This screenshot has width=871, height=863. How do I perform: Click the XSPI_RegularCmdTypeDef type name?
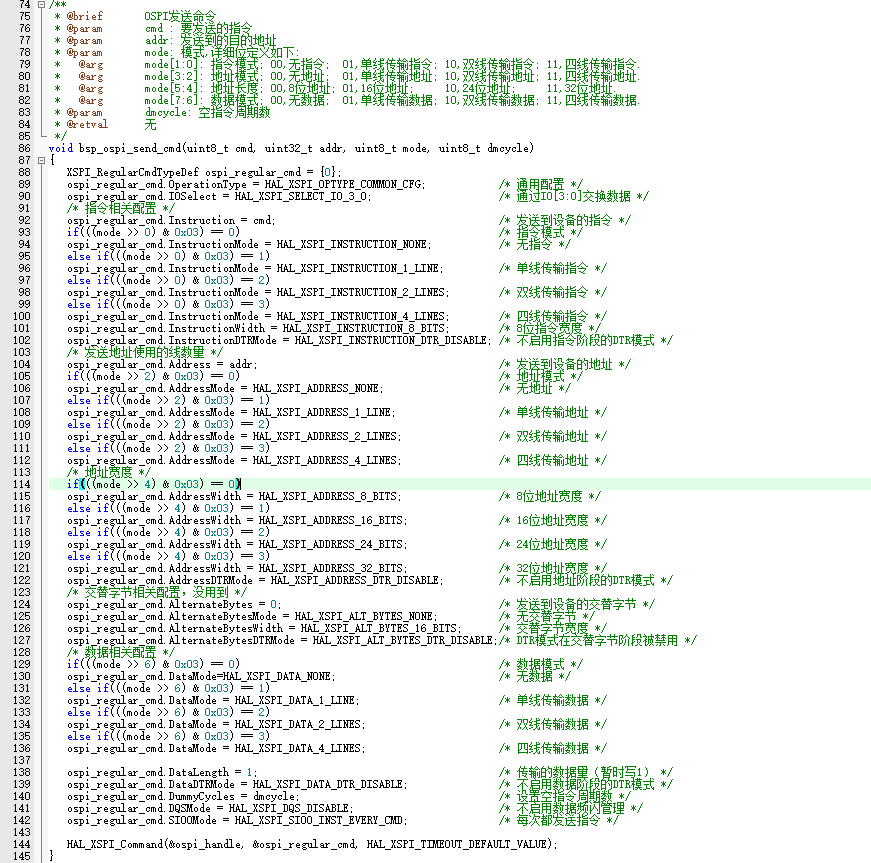coord(132,172)
